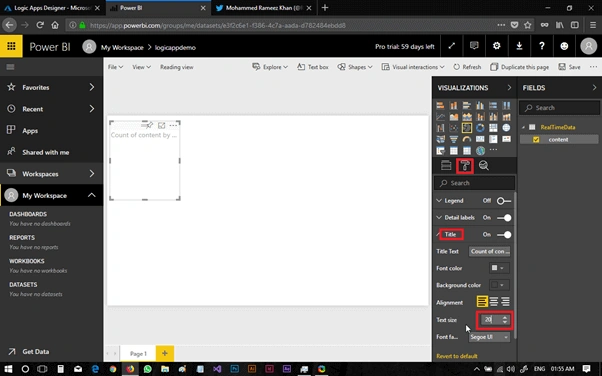602x376 pixels.
Task: Add a Text box
Action: tap(313, 67)
